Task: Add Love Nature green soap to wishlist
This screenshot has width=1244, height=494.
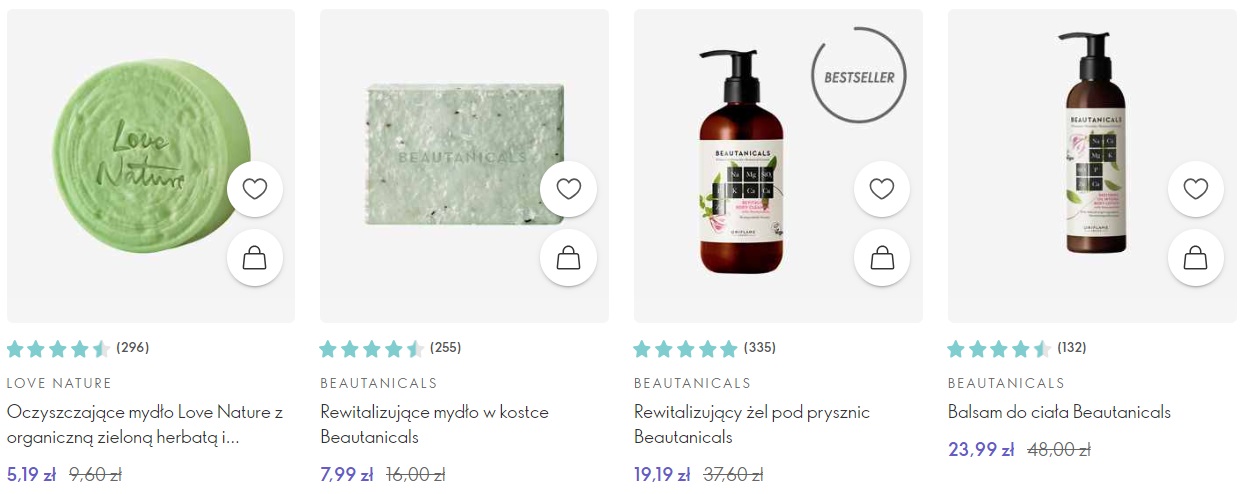Action: click(255, 189)
